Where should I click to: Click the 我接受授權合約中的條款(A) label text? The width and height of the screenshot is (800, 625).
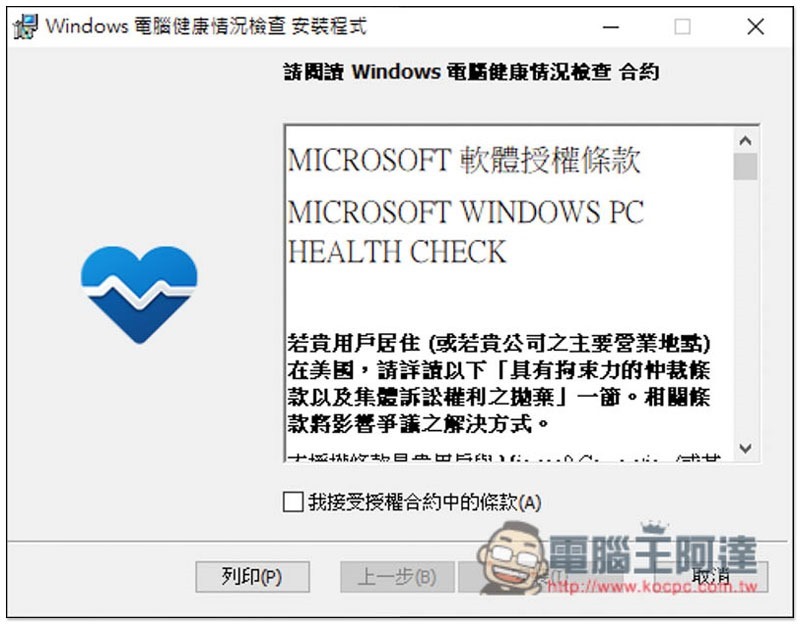click(x=424, y=502)
